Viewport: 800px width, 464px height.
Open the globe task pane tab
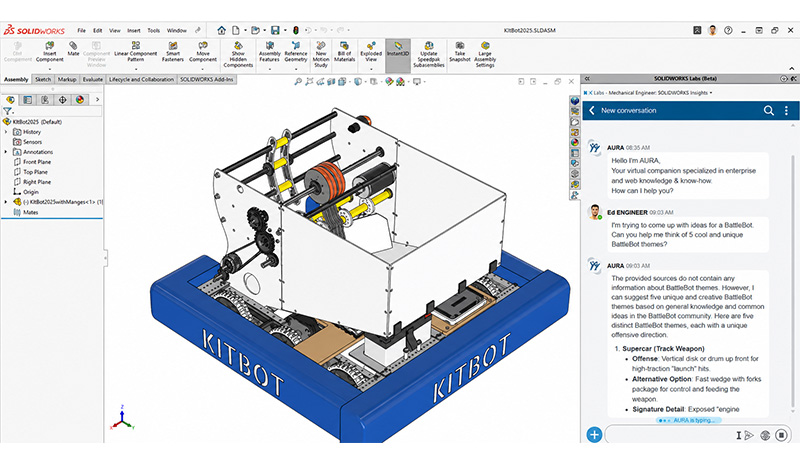pos(574,101)
